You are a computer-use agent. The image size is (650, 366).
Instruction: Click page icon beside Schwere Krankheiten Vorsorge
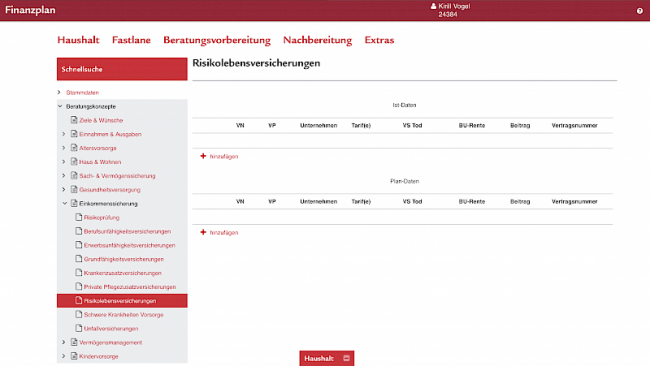(x=79, y=315)
